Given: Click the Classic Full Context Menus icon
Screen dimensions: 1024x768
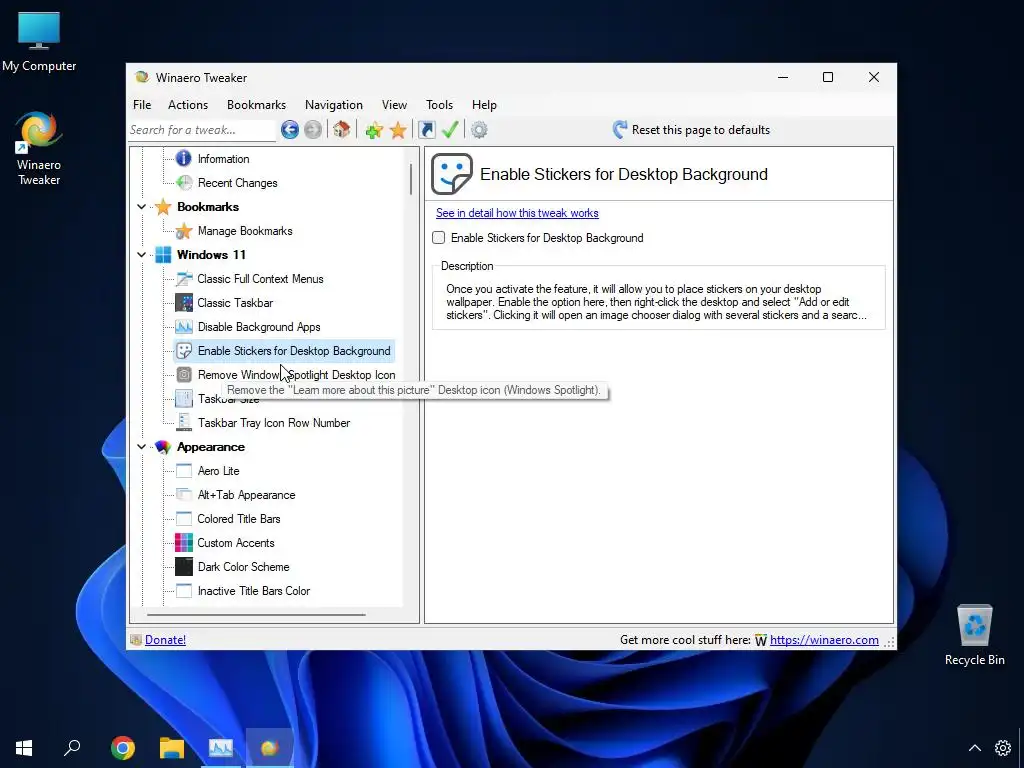Looking at the screenshot, I should point(184,279).
